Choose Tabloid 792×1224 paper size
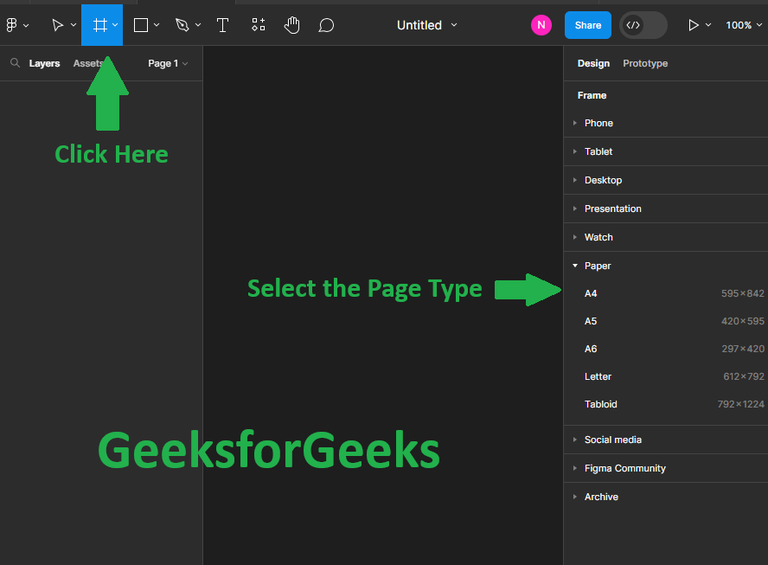Viewport: 768px width, 565px height. pos(666,404)
